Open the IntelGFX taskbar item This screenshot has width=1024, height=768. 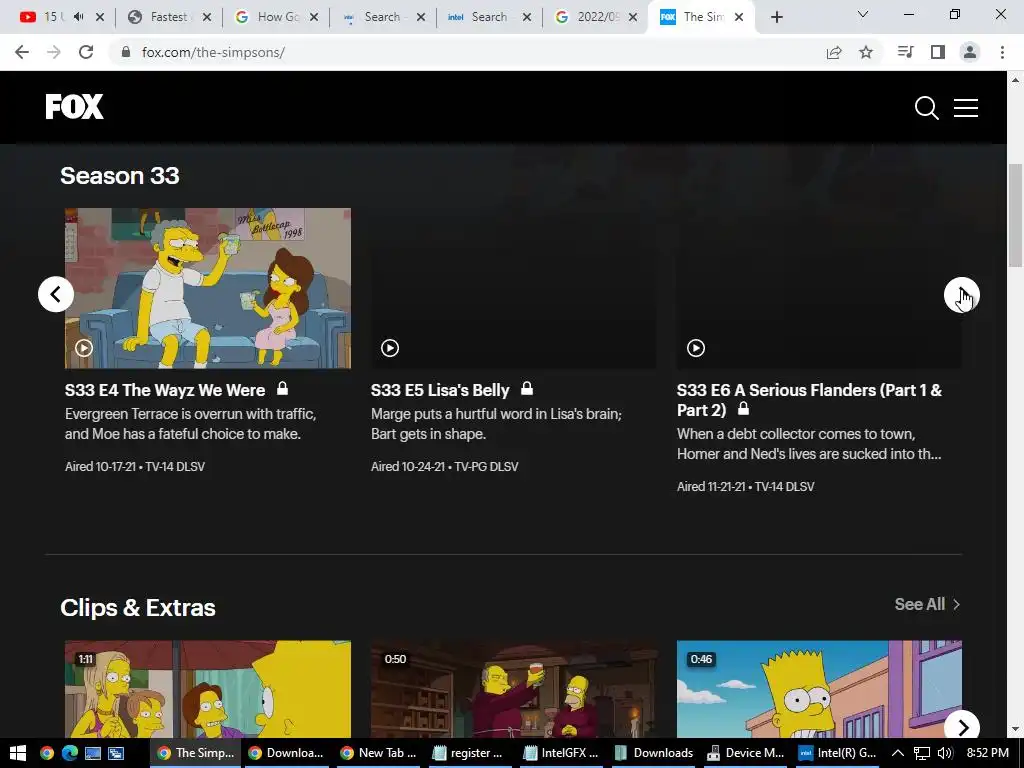[x=562, y=753]
